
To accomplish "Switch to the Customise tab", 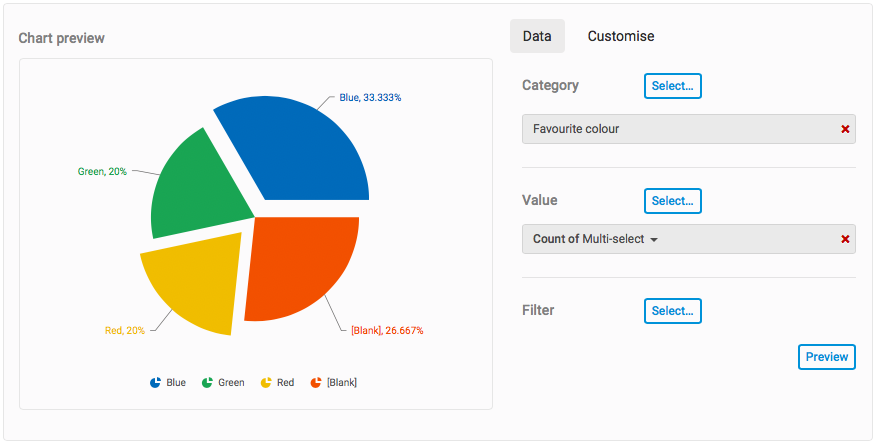I will [x=621, y=36].
